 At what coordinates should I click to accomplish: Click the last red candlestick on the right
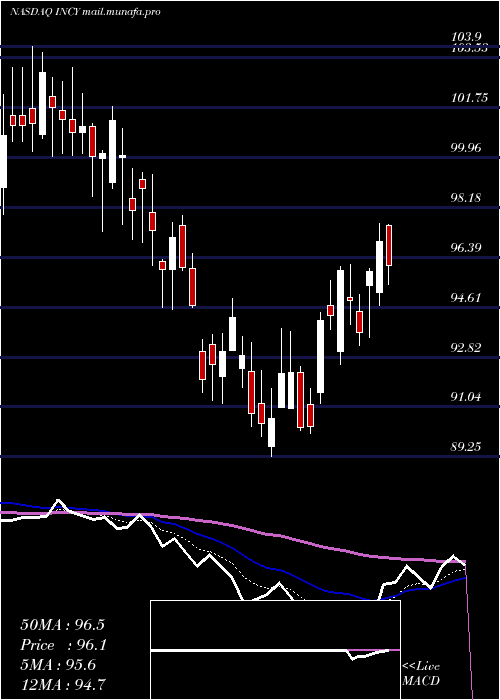pyautogui.click(x=389, y=254)
